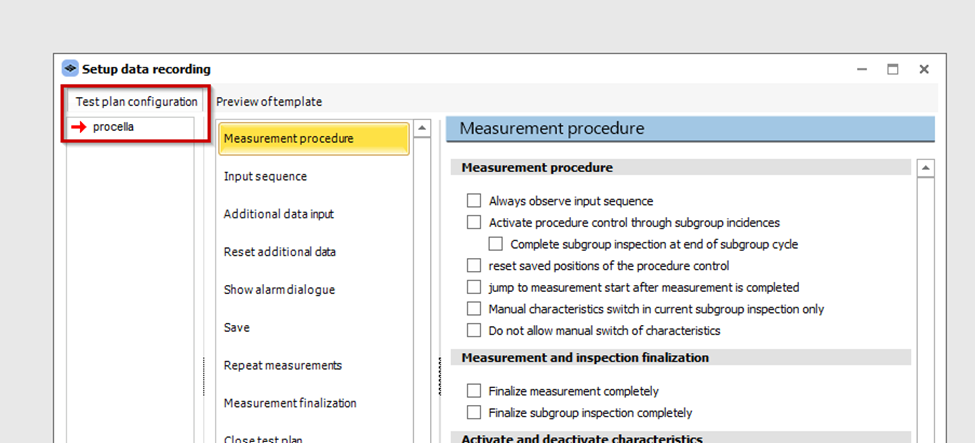This screenshot has width=975, height=443.
Task: Close the Setup data recording dialog
Action: 924,70
